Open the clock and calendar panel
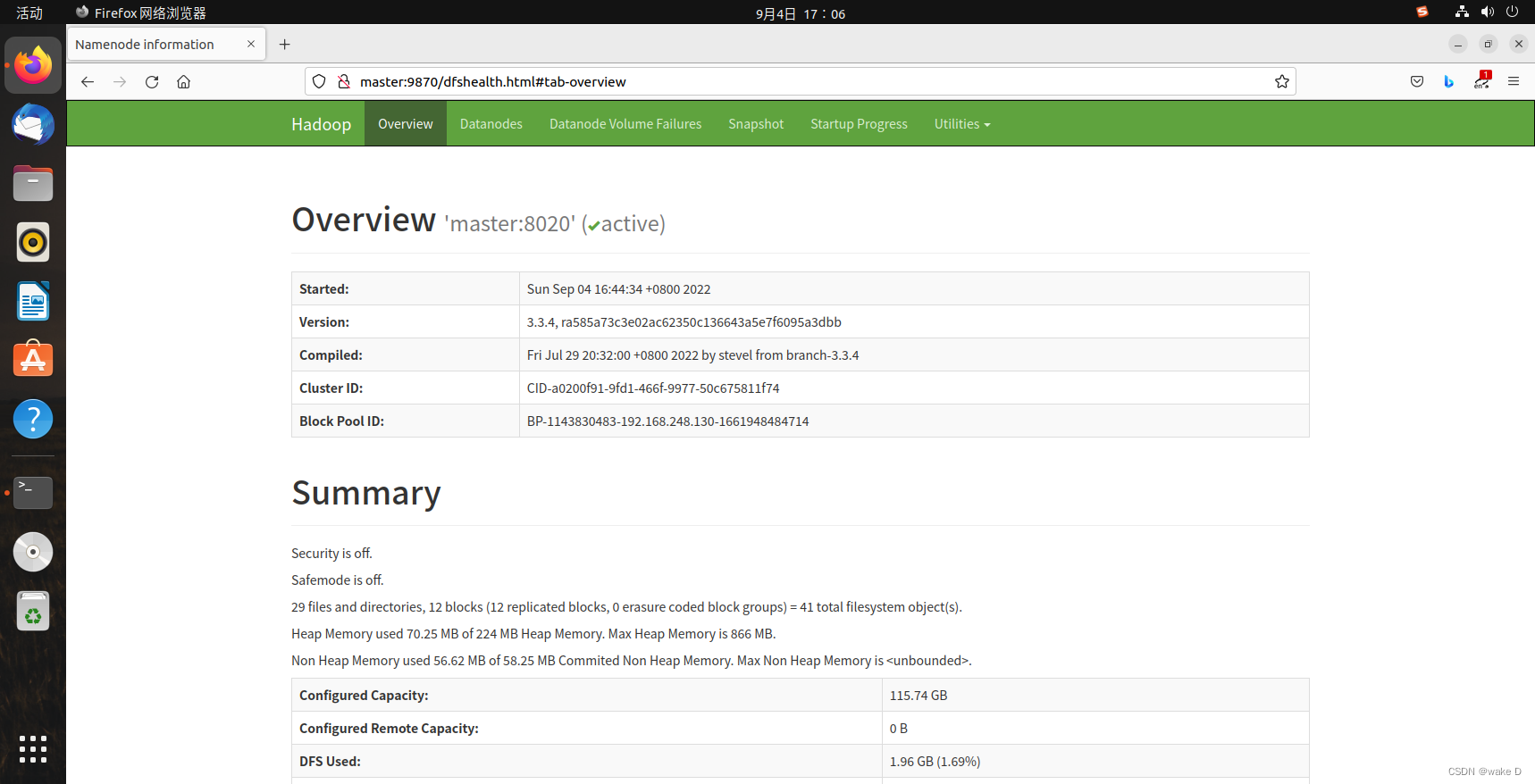 pos(801,13)
